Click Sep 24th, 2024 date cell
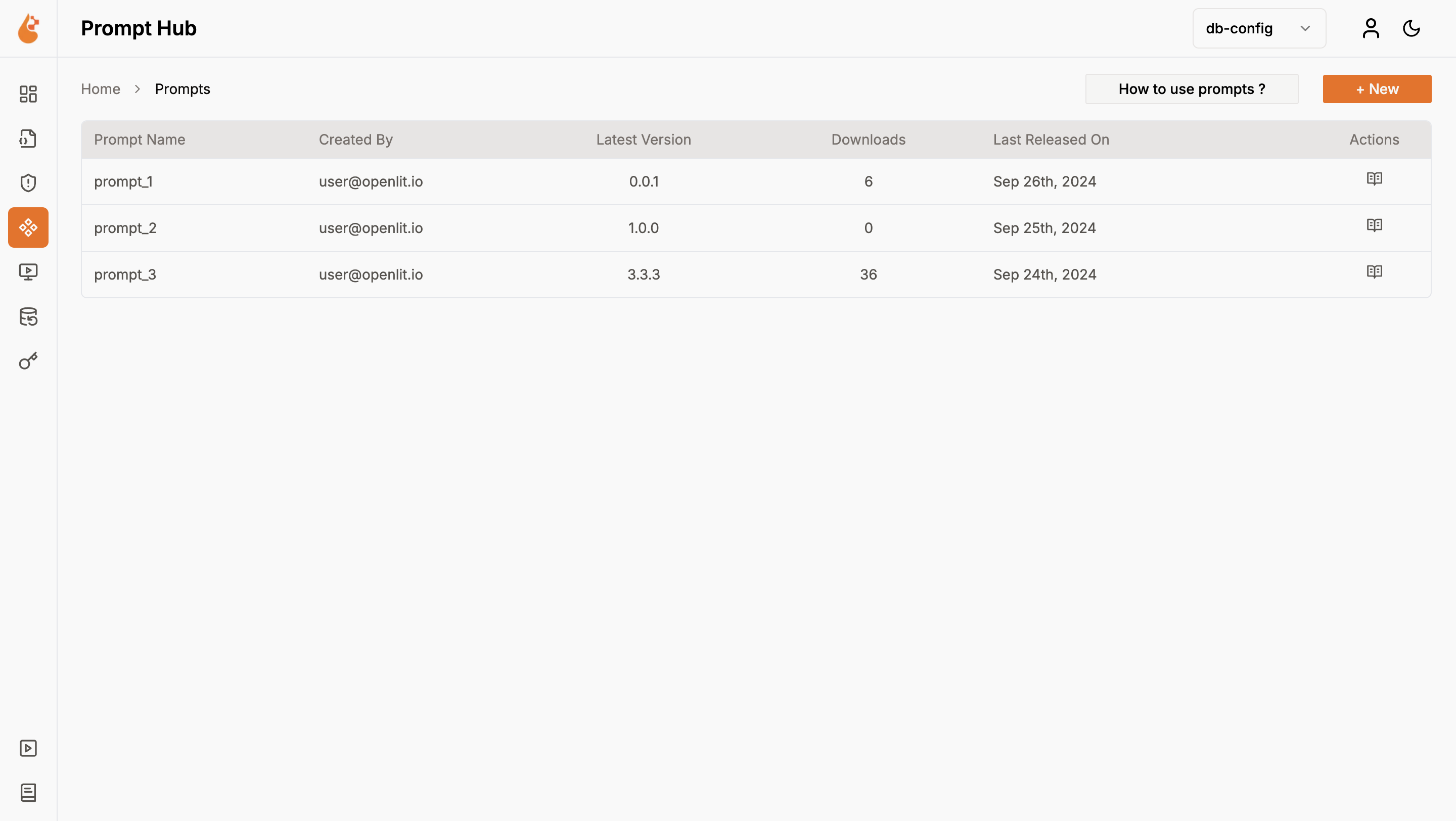1456x821 pixels. point(1044,274)
